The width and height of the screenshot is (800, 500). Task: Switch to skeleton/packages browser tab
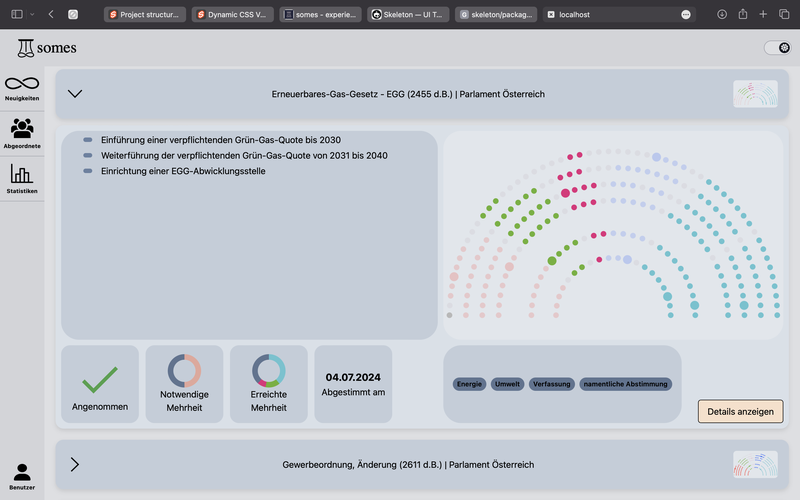[x=497, y=15]
